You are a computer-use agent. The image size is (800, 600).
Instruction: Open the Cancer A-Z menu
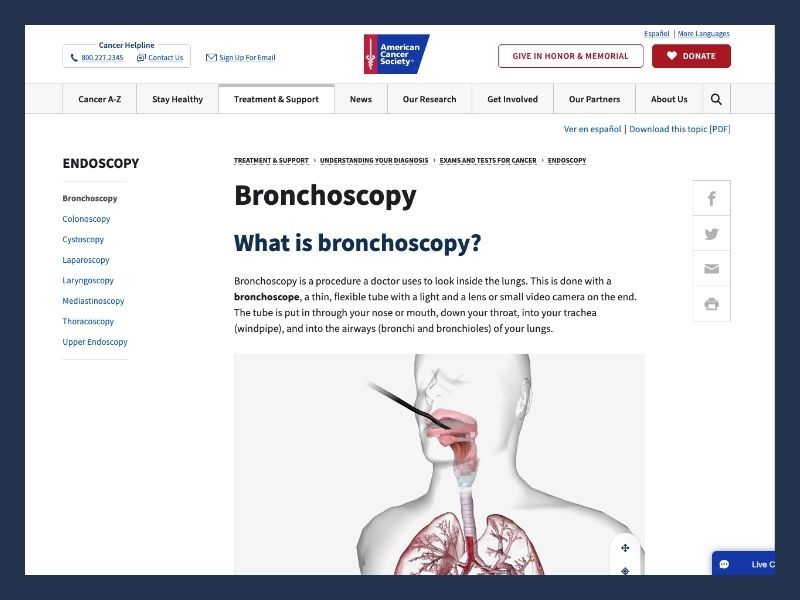99,99
